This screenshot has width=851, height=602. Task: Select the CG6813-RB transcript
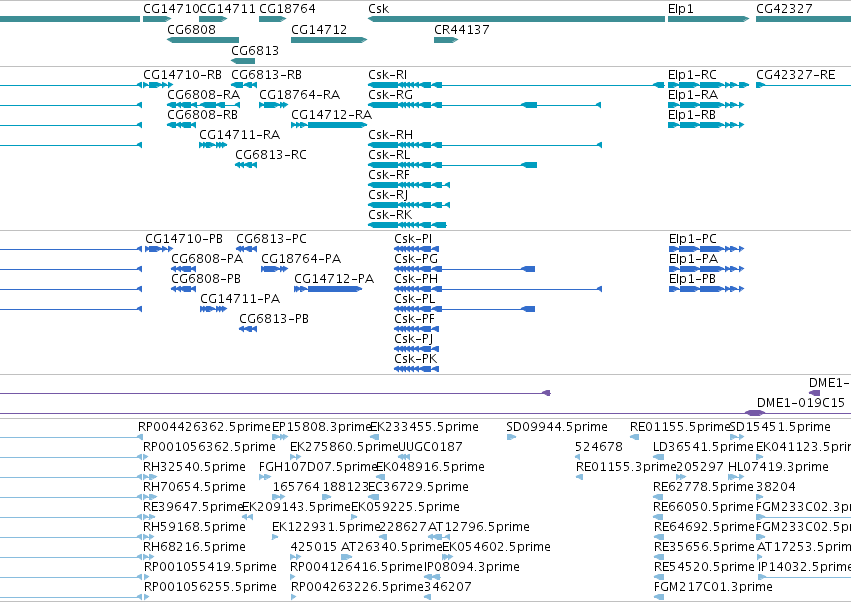(x=244, y=85)
